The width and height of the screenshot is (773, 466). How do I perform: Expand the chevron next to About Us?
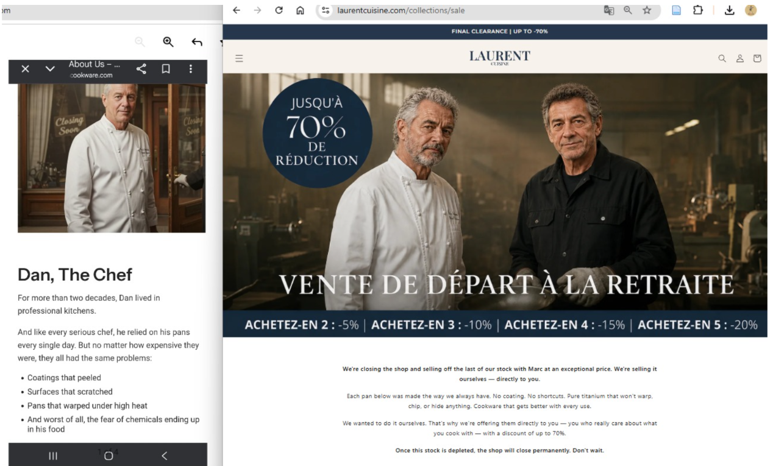(x=50, y=69)
